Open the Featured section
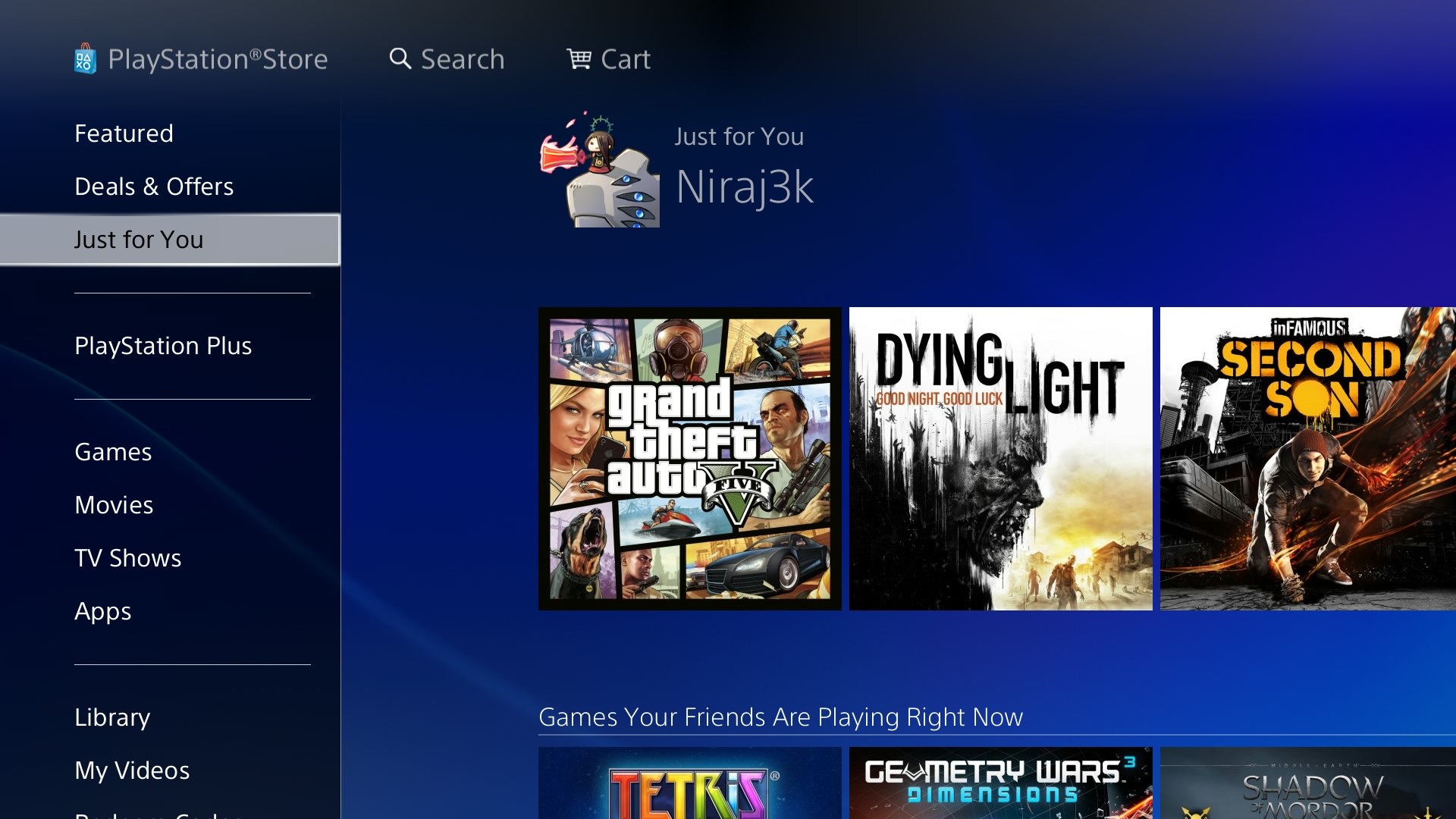Screen dimensions: 1456x819 point(124,133)
